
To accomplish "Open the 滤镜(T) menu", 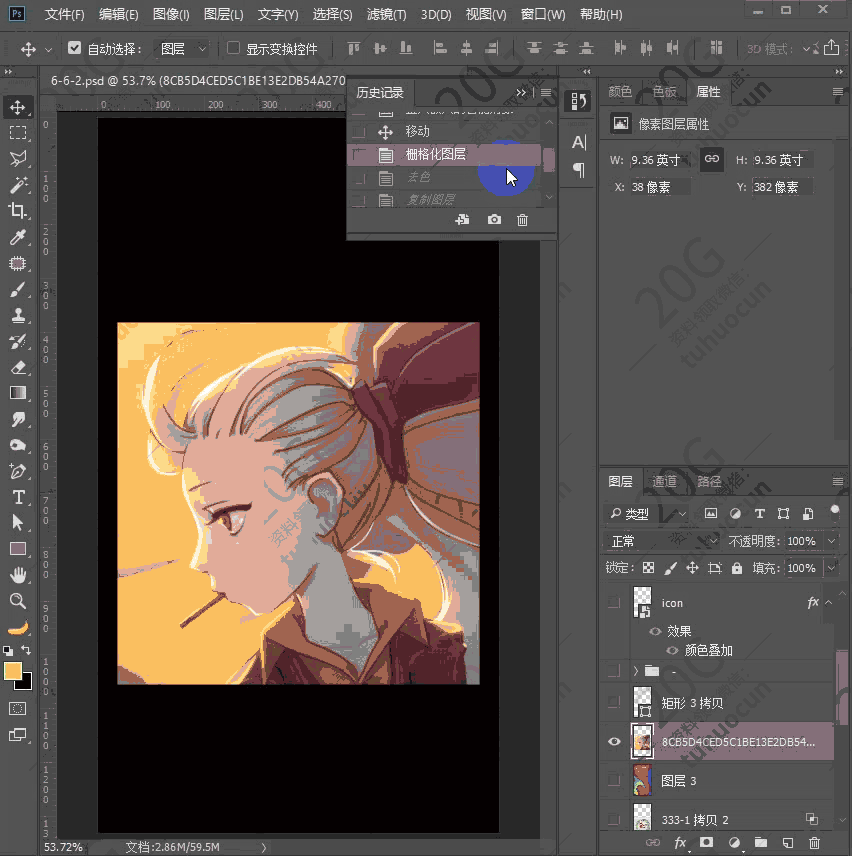I will 386,14.
